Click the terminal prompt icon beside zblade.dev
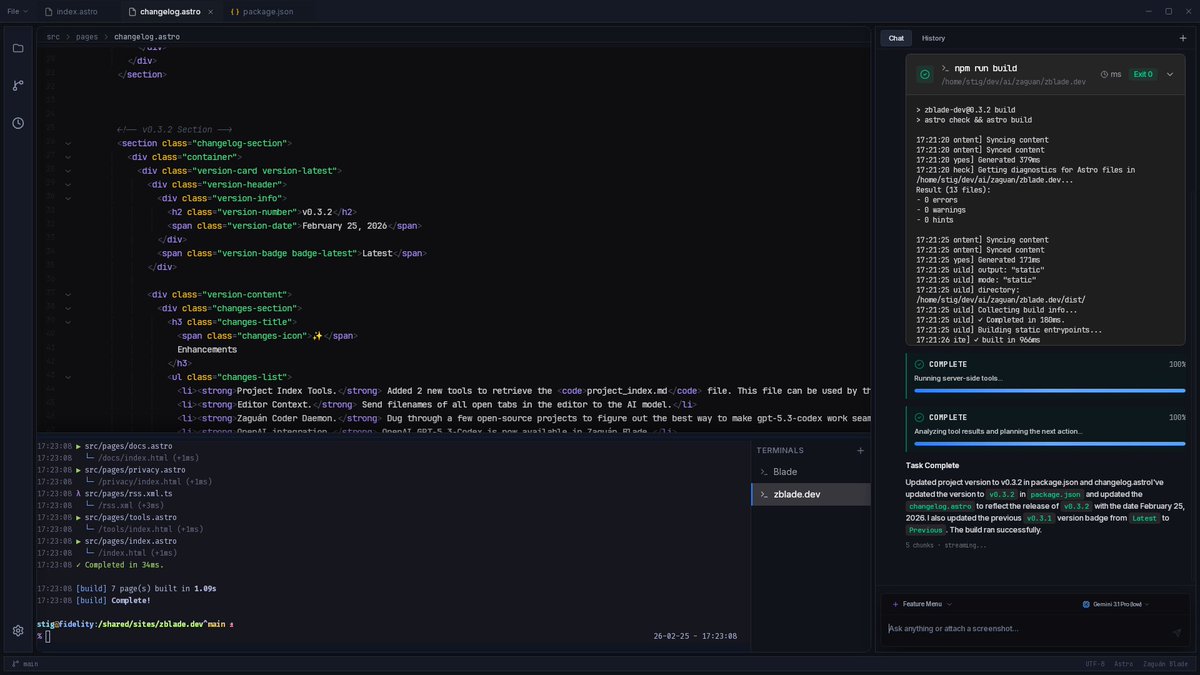The image size is (1200, 675). click(x=764, y=494)
